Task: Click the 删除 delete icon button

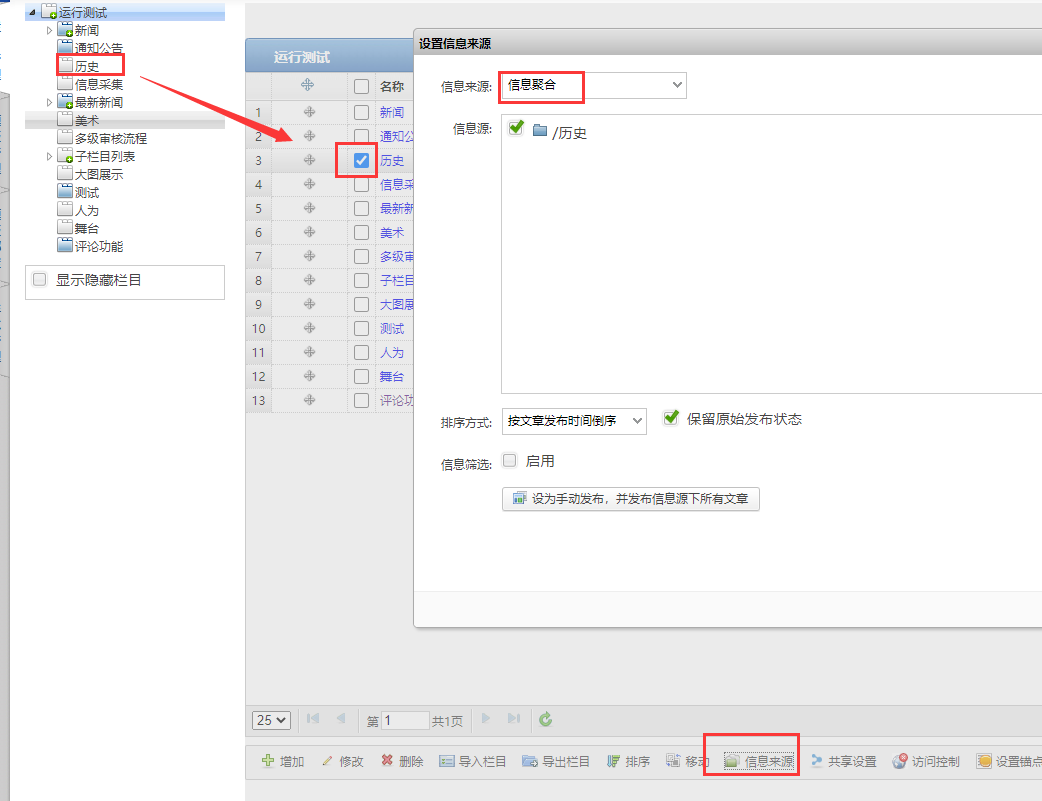Action: 387,762
